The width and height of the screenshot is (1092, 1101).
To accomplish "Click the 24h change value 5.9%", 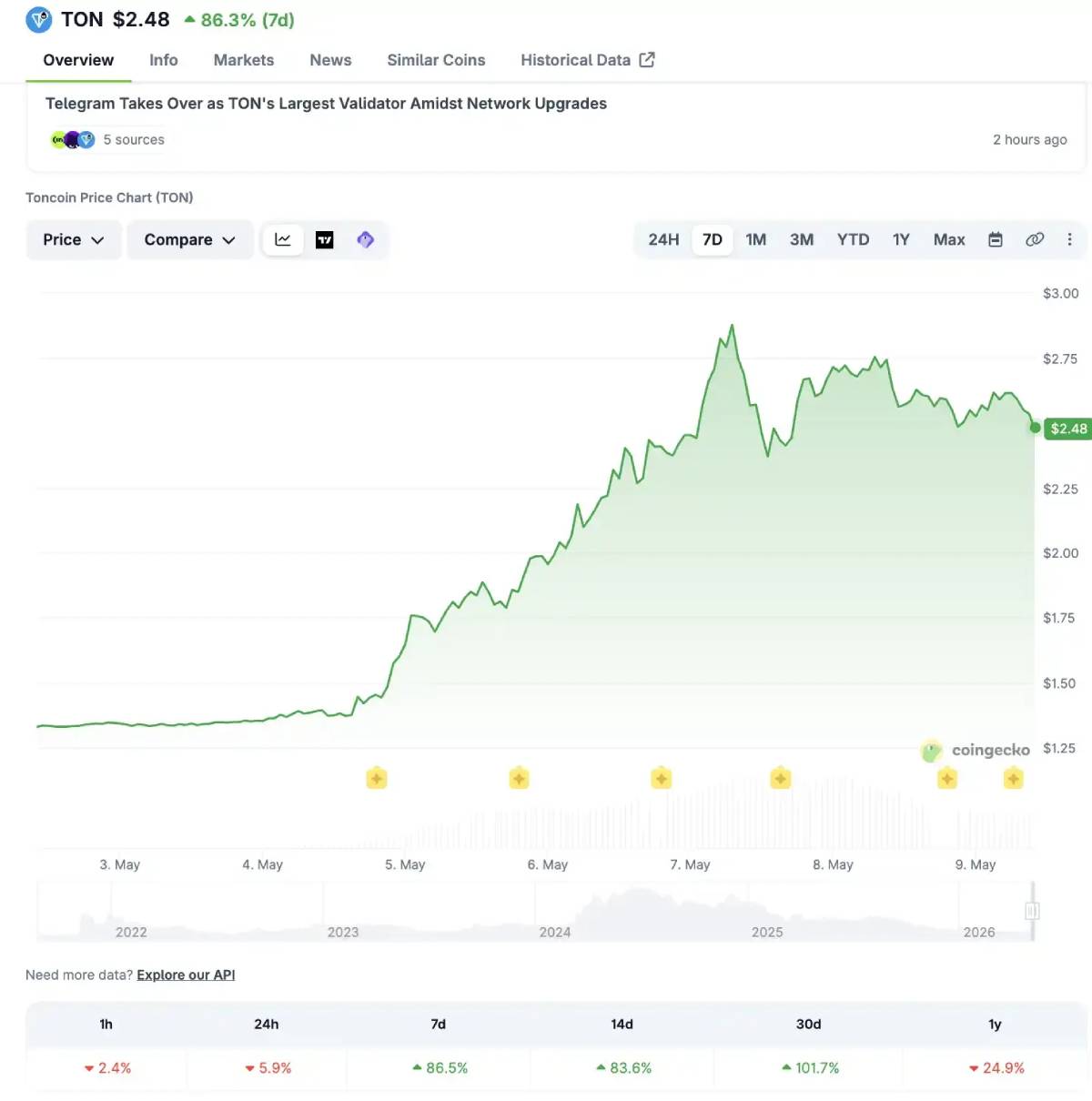I will pyautogui.click(x=268, y=1067).
